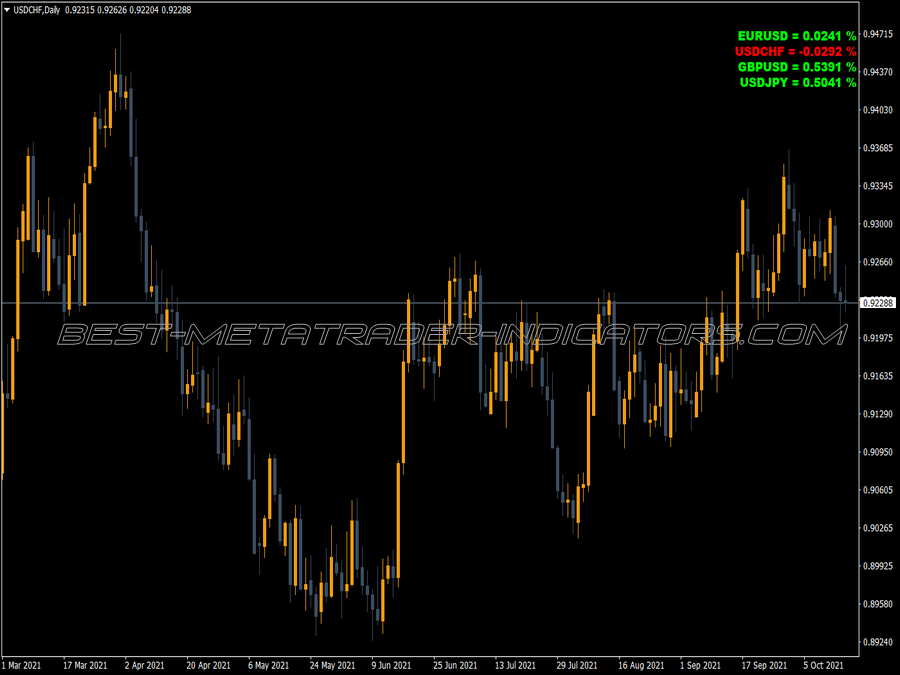Viewport: 900px width, 675px height.
Task: Click the USDJPY = 0.5041 % label
Action: [x=798, y=82]
